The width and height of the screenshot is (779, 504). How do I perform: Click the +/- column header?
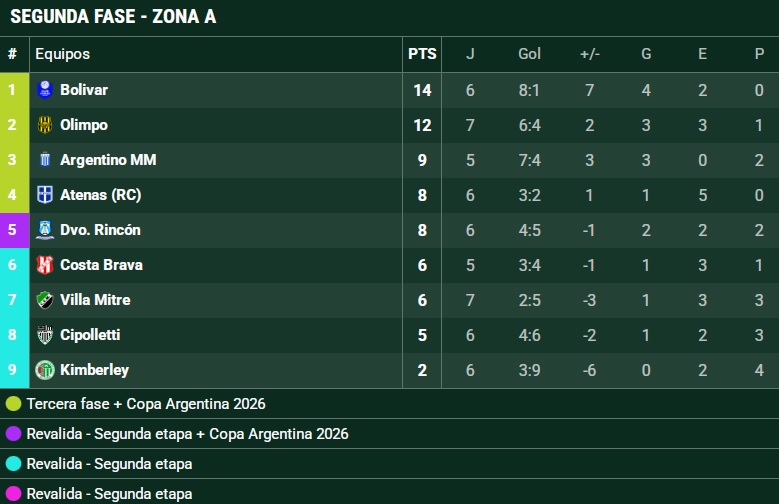click(x=590, y=54)
